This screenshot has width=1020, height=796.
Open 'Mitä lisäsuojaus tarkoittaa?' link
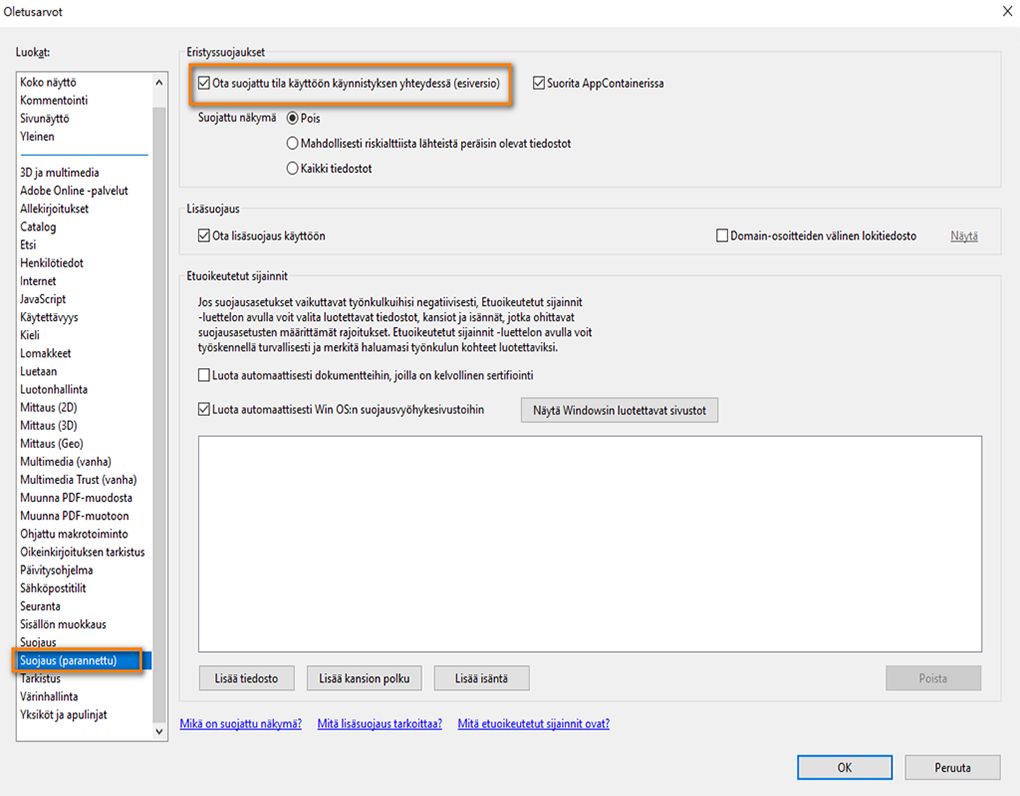(380, 724)
